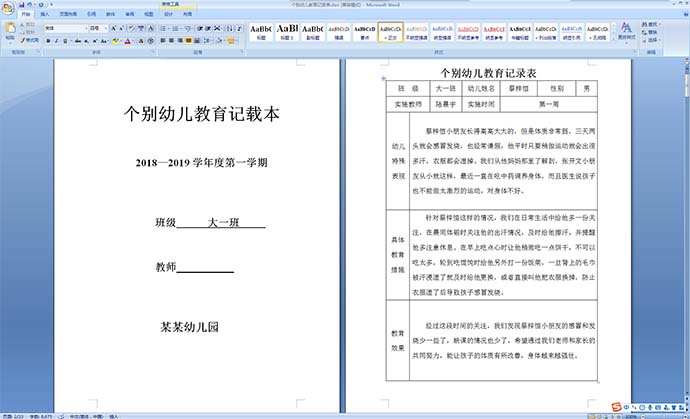
Task: Apply numbered list
Action: tap(175, 28)
